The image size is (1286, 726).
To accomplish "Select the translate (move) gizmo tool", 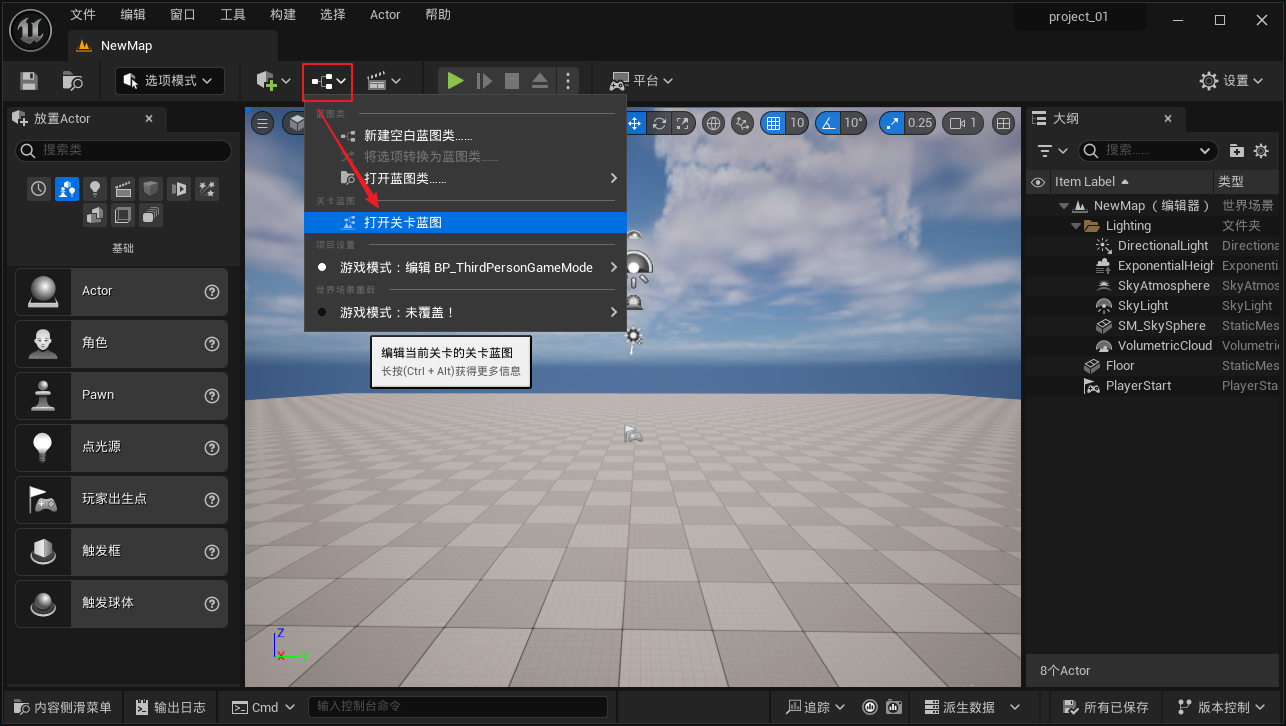I will tap(634, 123).
